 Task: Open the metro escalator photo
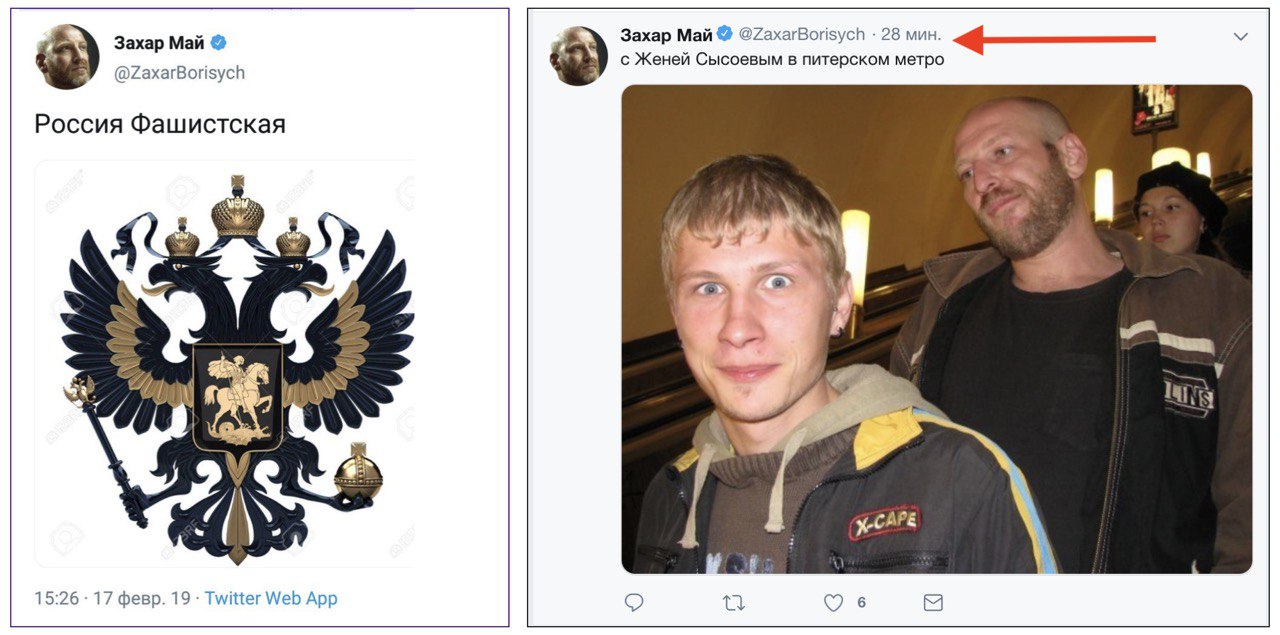(x=937, y=329)
